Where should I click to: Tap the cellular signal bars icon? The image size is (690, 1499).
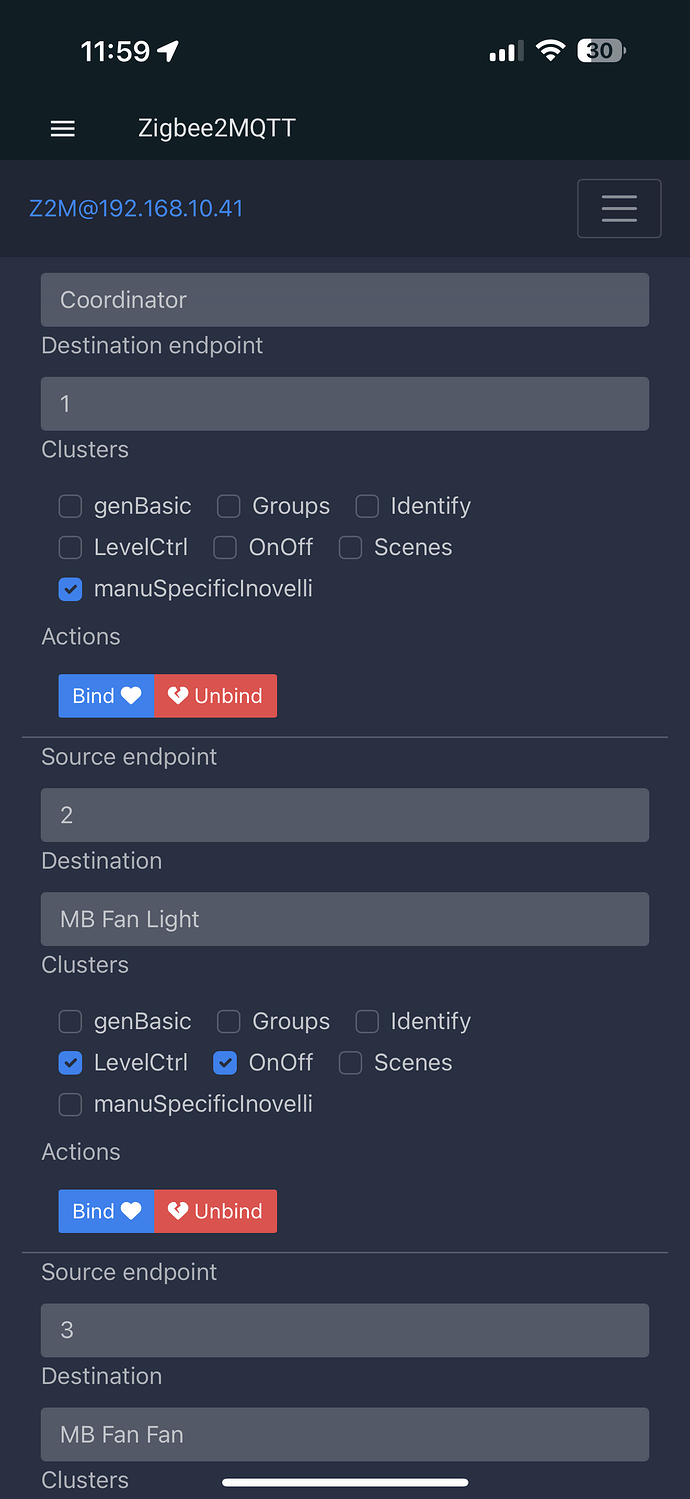pyautogui.click(x=505, y=51)
